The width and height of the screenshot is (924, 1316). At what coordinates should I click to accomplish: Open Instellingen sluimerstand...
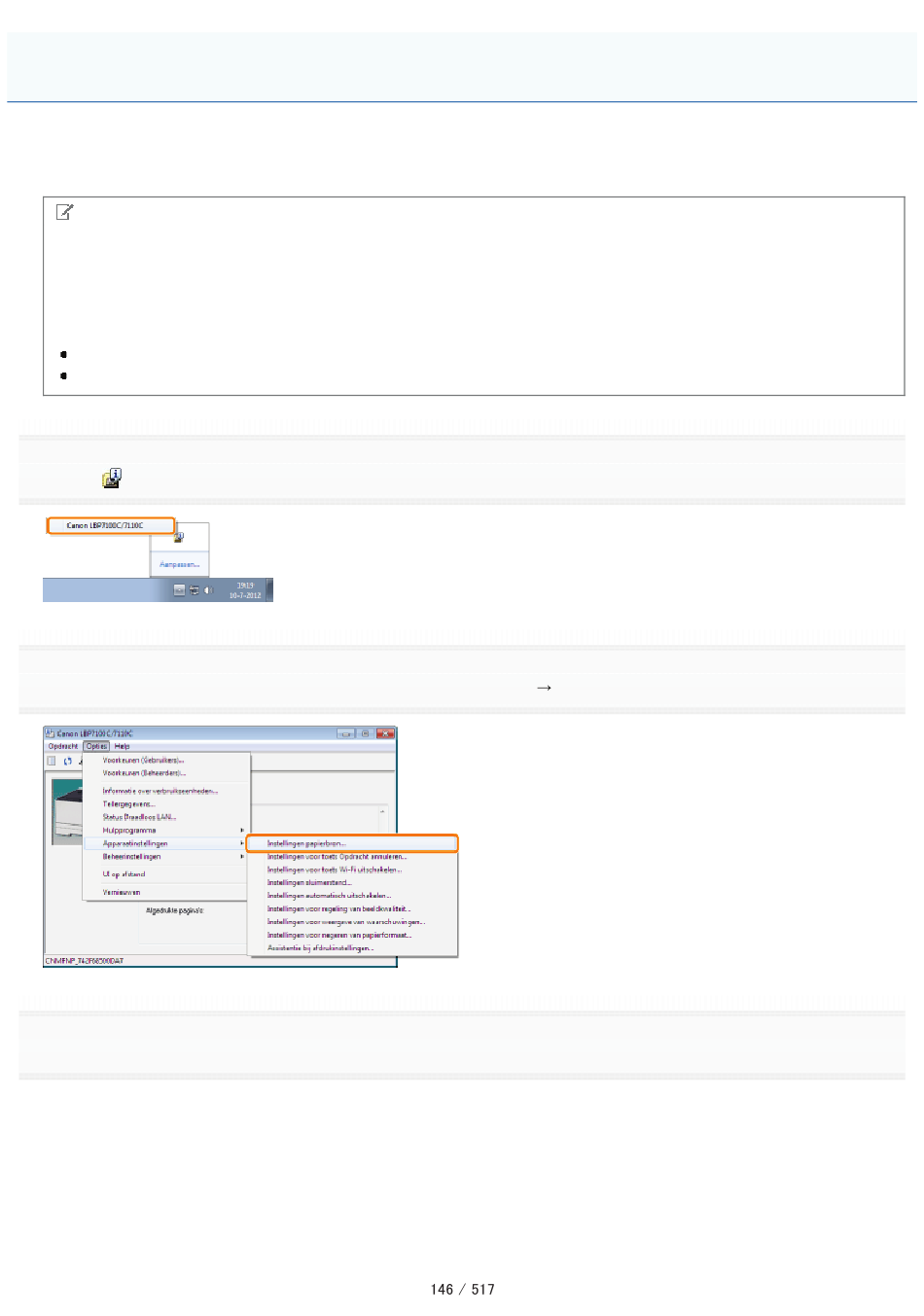click(x=352, y=883)
